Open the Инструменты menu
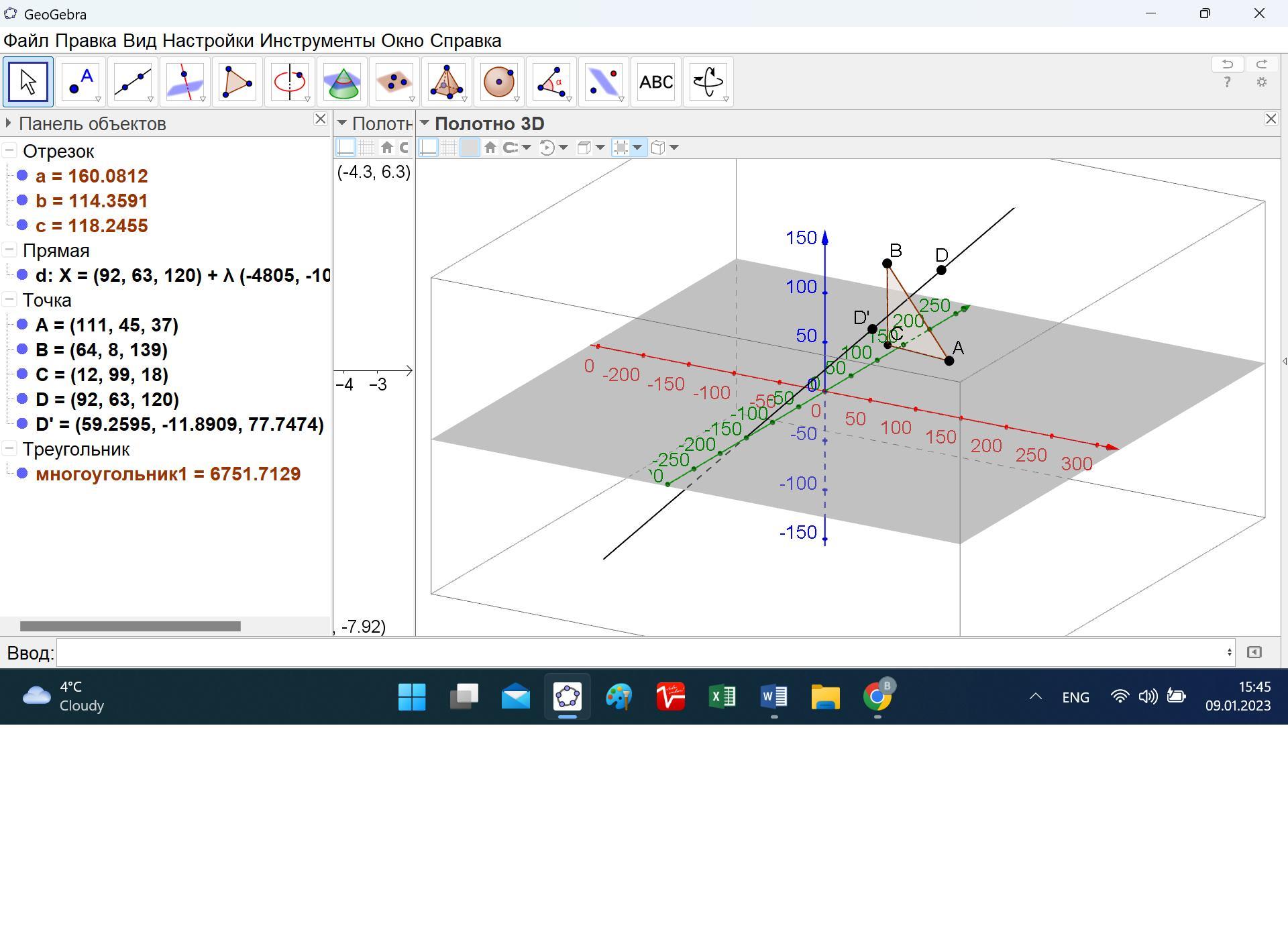This screenshot has height=944, width=1288. coord(317,41)
